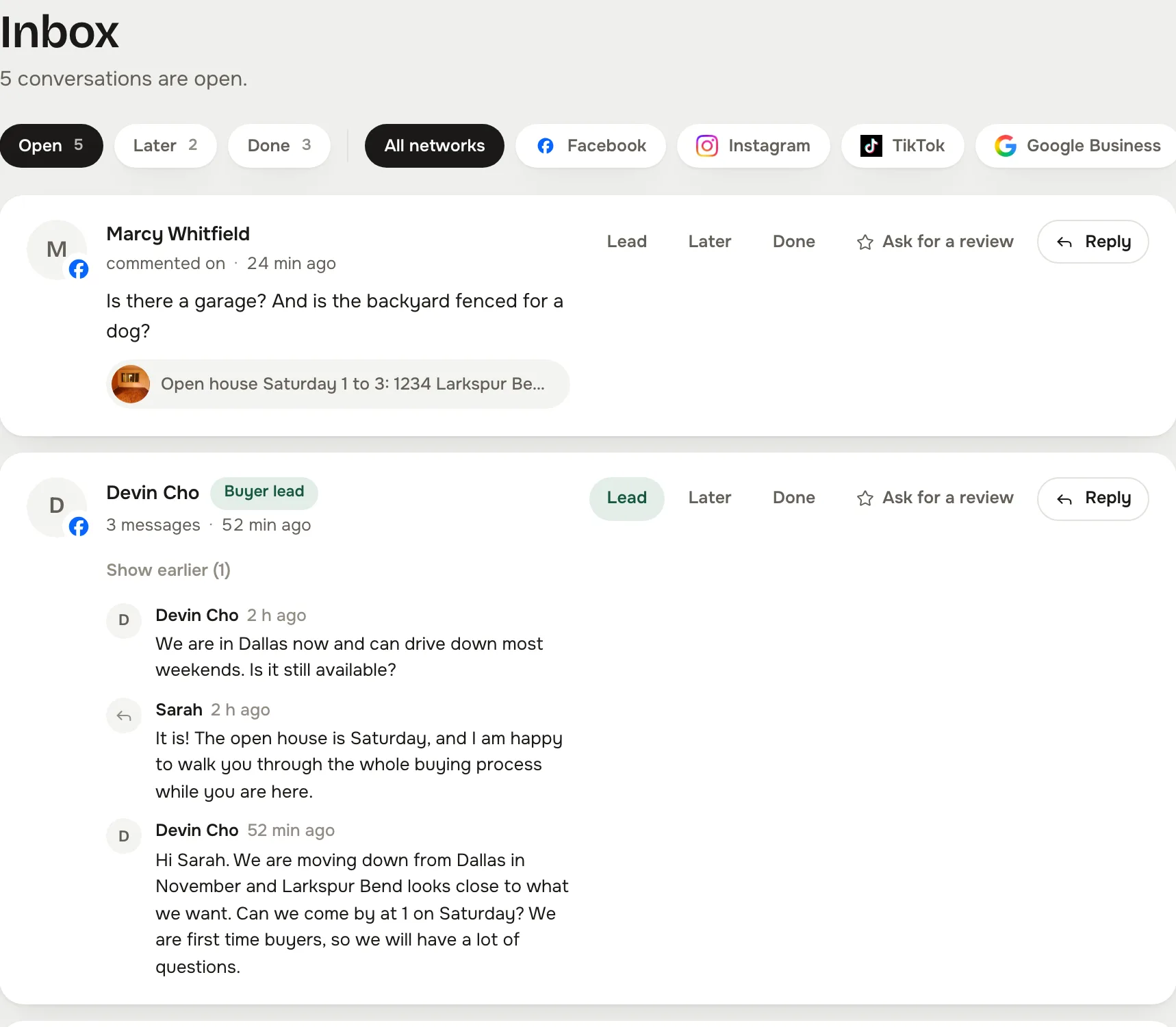Click the Facebook logo in the filter bar
This screenshot has width=1176, height=1027.
[546, 146]
